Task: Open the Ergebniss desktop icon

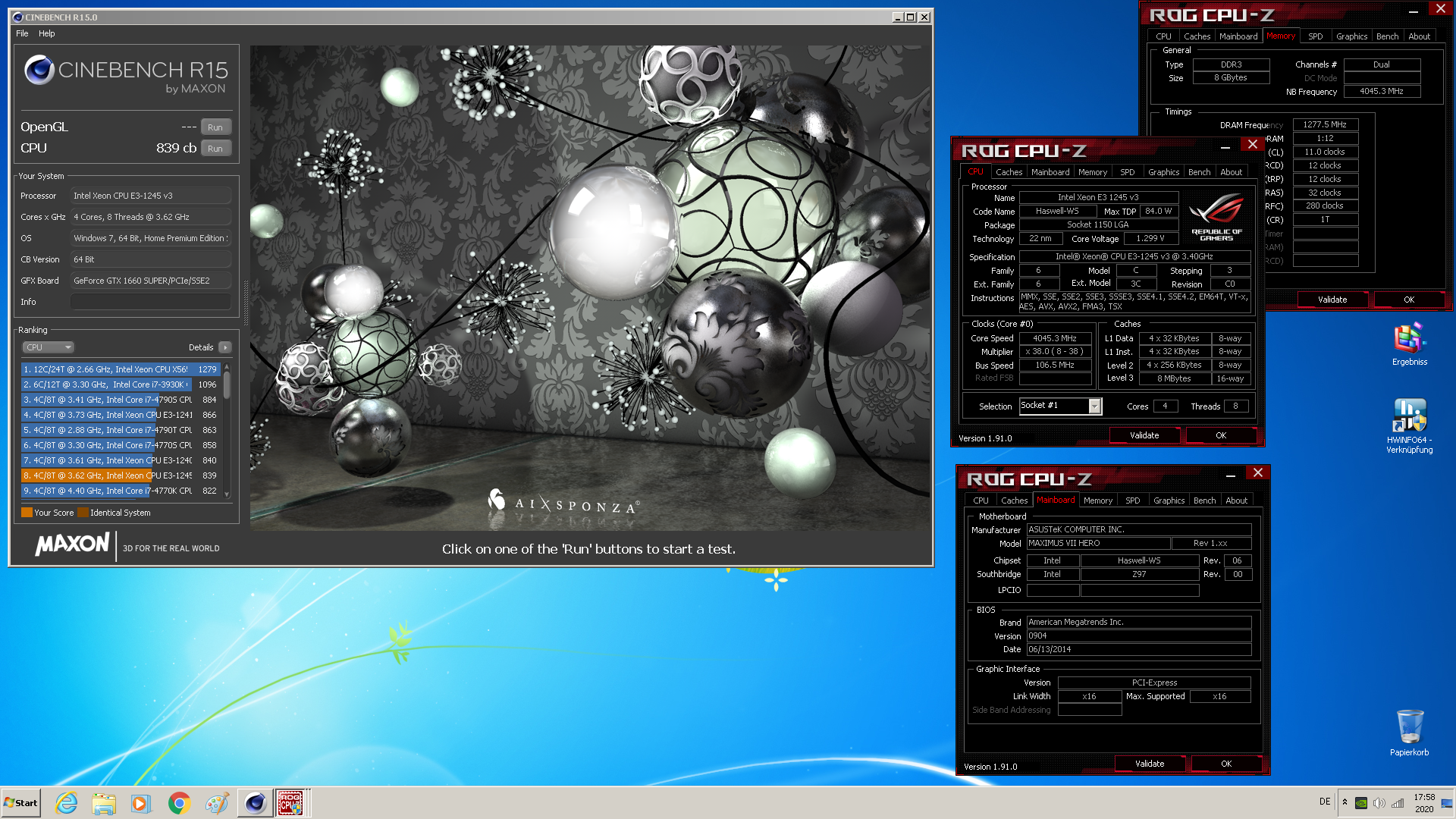Action: click(1410, 345)
